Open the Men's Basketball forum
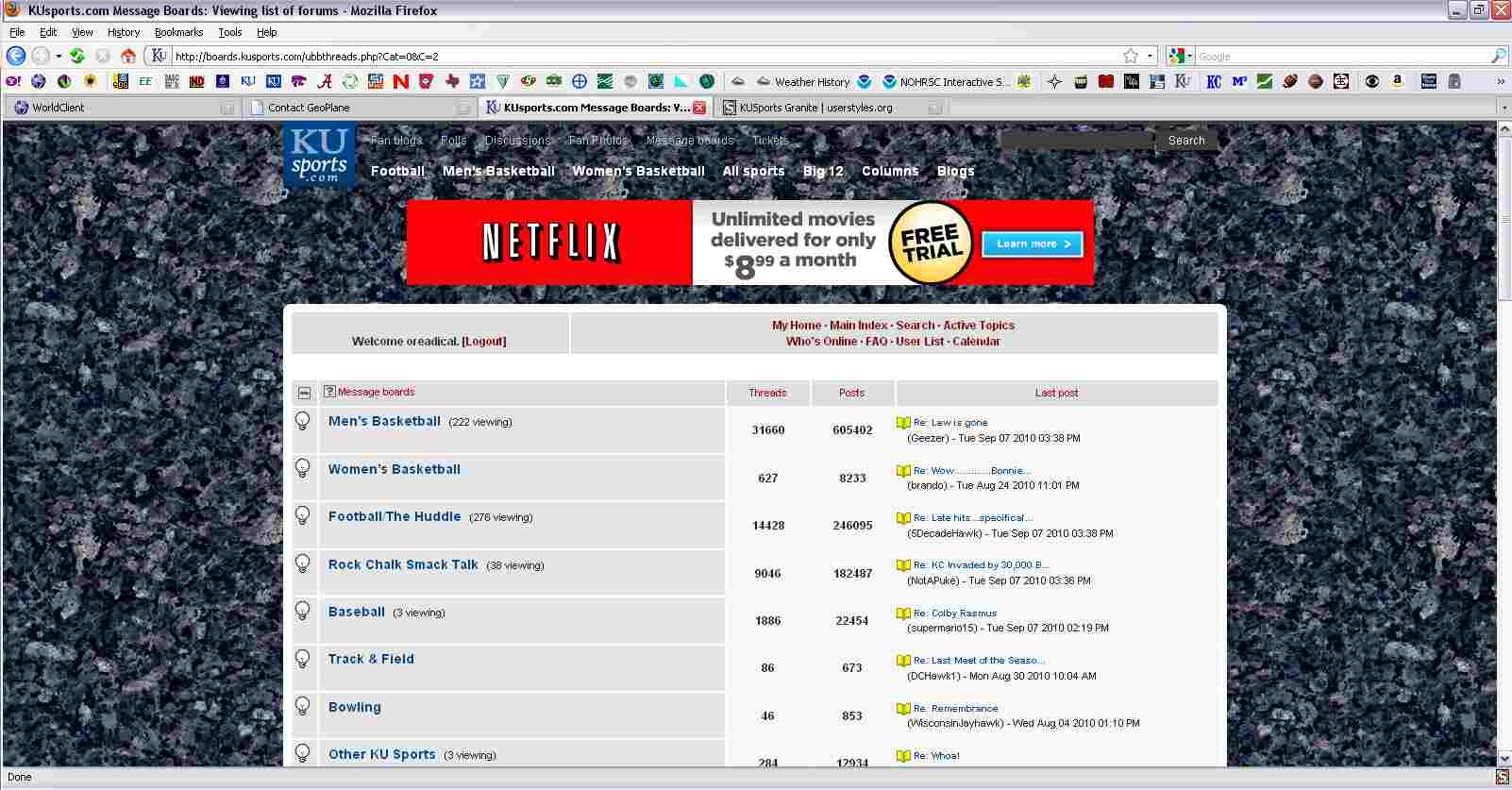 tap(384, 421)
